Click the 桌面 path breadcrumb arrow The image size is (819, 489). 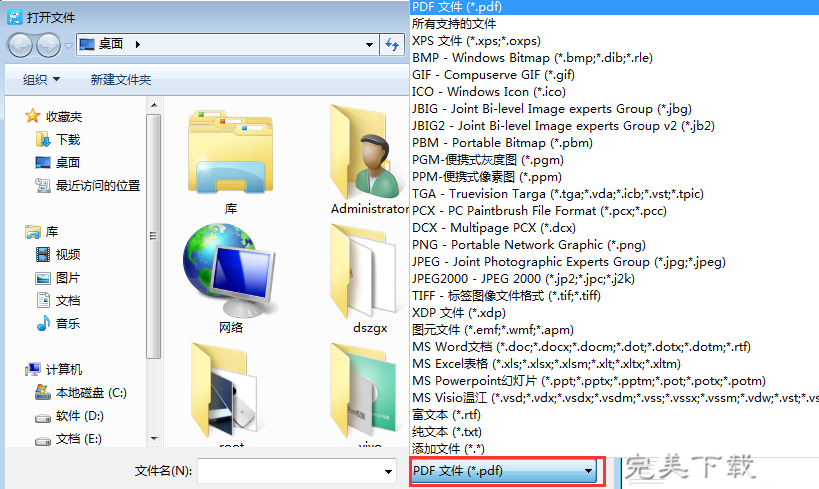[137, 44]
